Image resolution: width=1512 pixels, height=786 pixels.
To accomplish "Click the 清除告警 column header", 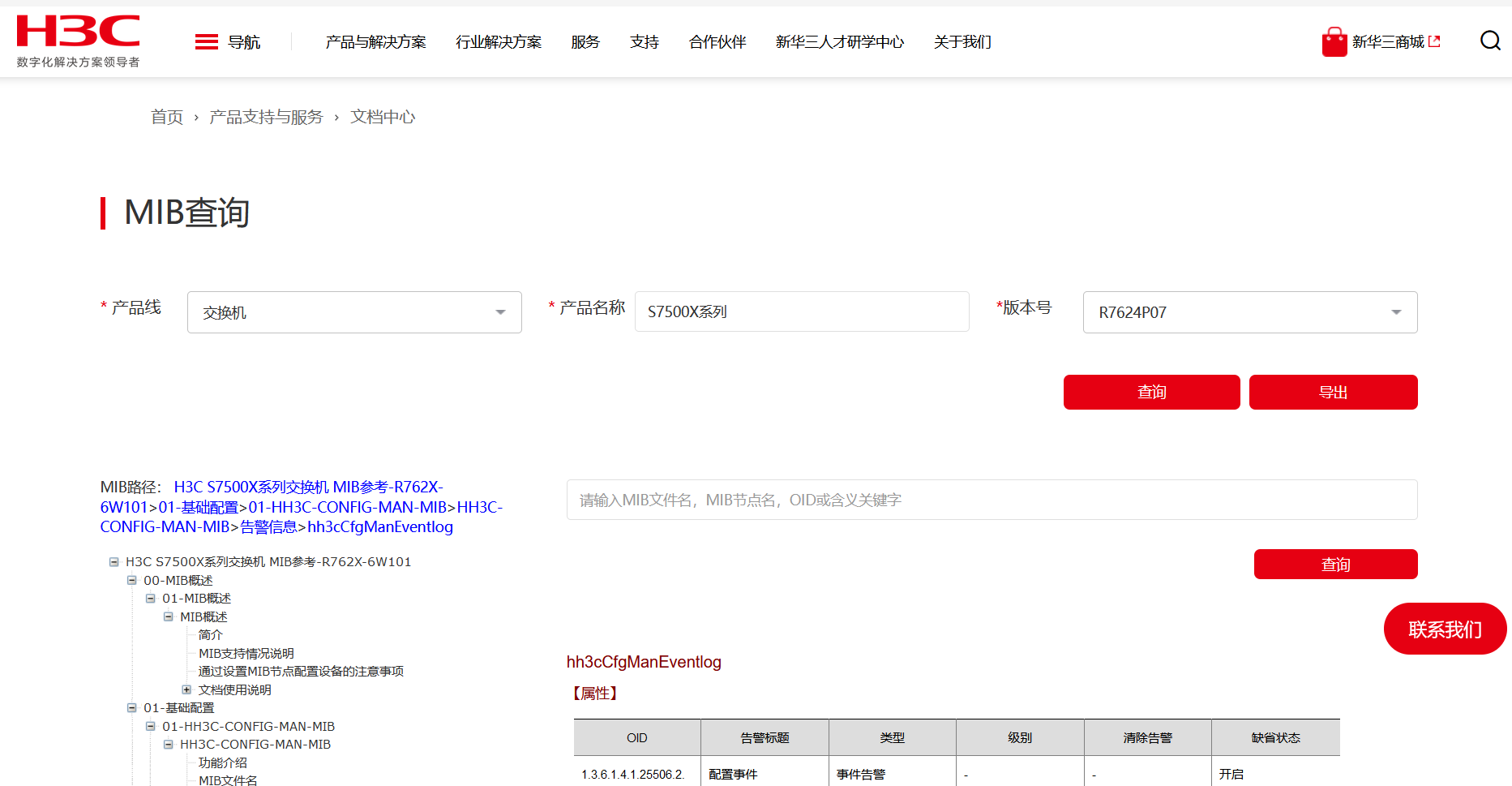I will click(1148, 737).
